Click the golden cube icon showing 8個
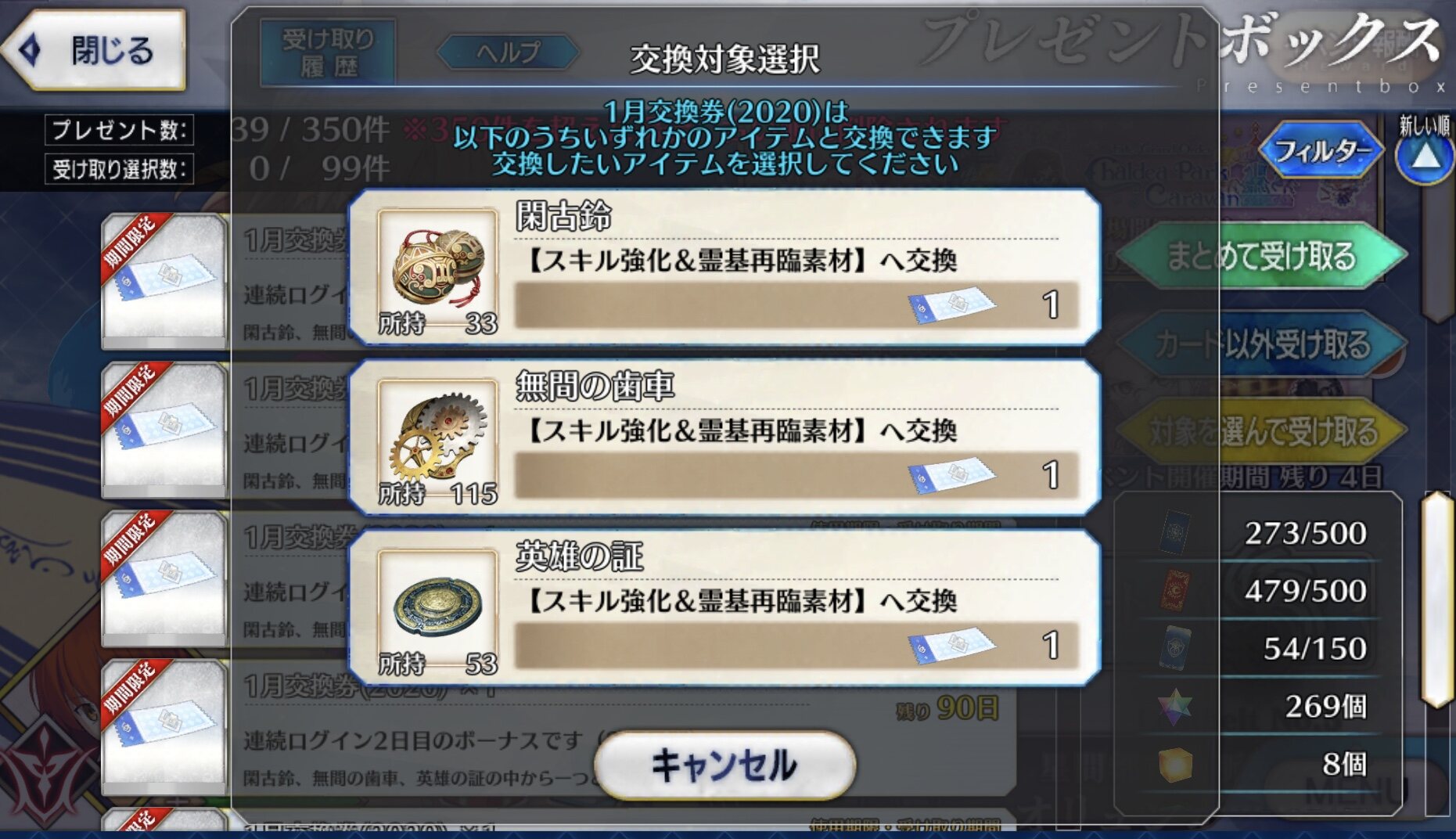Screen dimensions: 1456x839 [x=1175, y=765]
